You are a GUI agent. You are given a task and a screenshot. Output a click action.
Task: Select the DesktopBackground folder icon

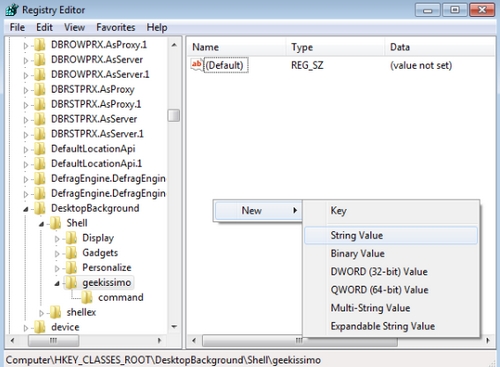point(40,208)
